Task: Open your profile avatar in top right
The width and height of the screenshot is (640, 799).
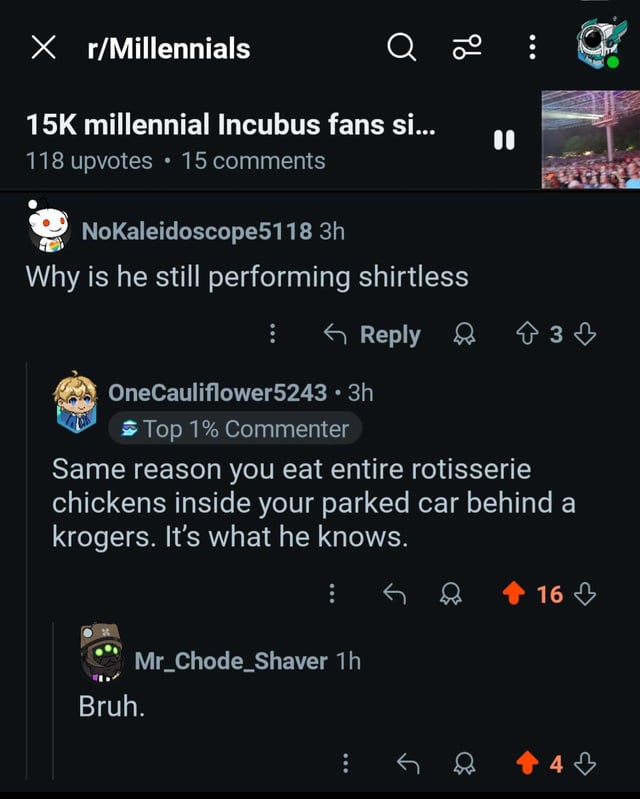Action: [599, 44]
